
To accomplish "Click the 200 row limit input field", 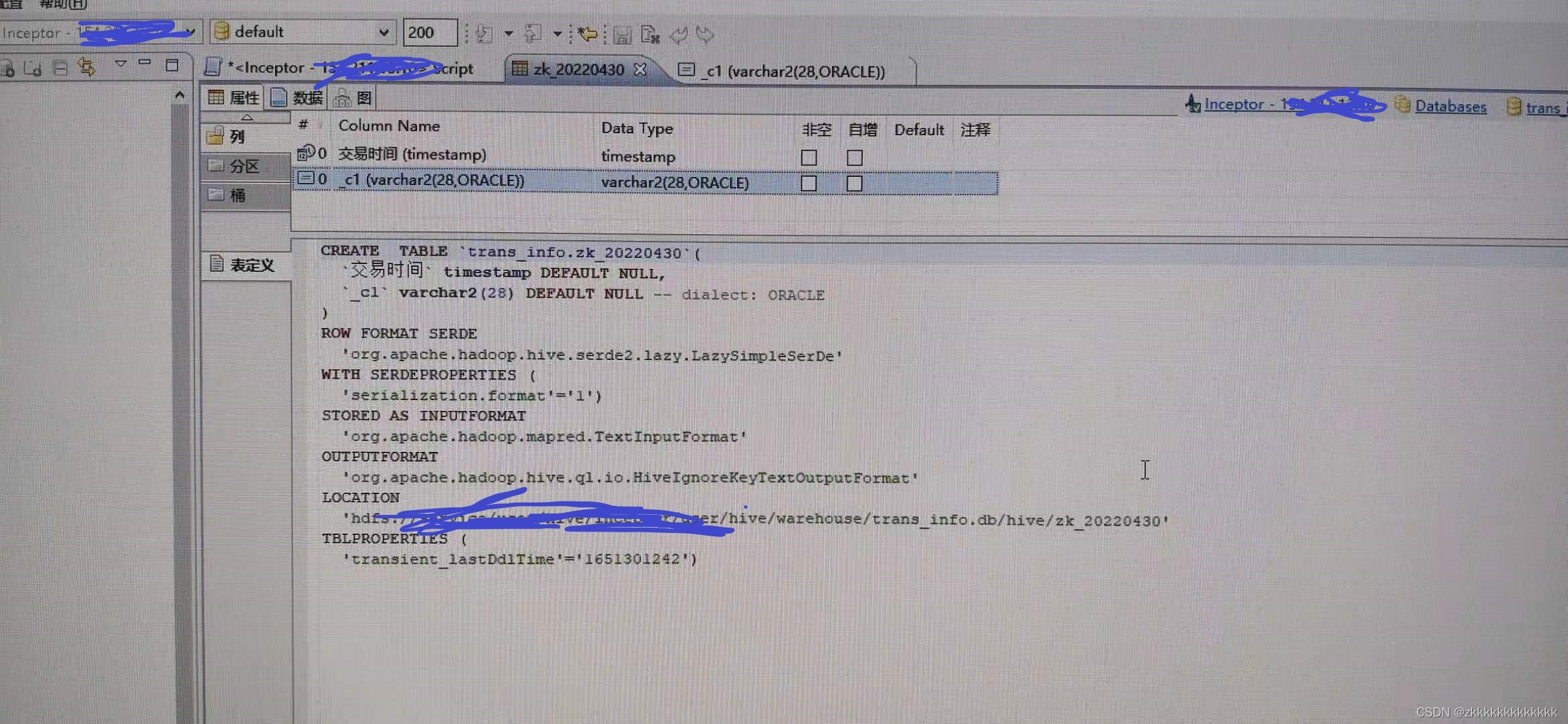I will [x=428, y=33].
